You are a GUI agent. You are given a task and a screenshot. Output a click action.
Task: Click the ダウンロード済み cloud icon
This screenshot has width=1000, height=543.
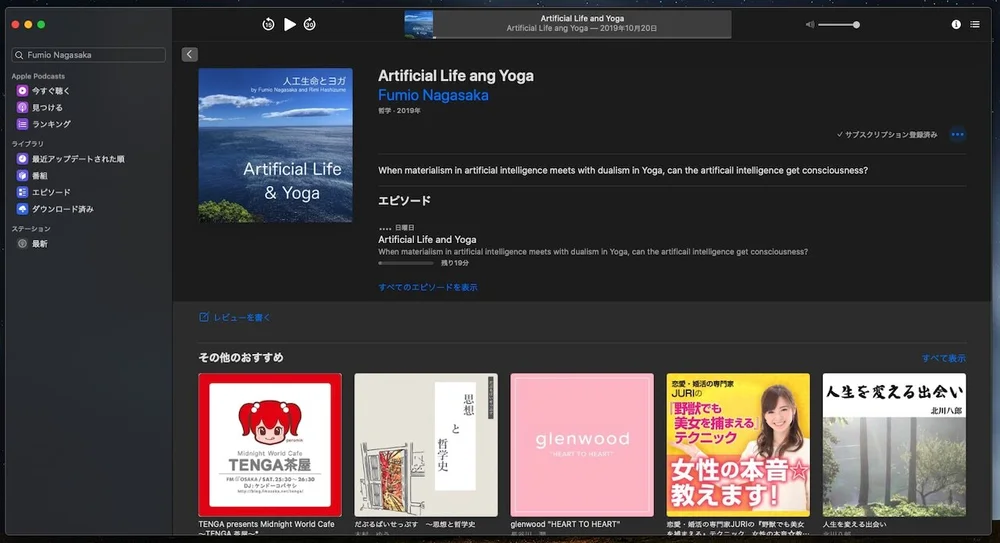point(22,209)
